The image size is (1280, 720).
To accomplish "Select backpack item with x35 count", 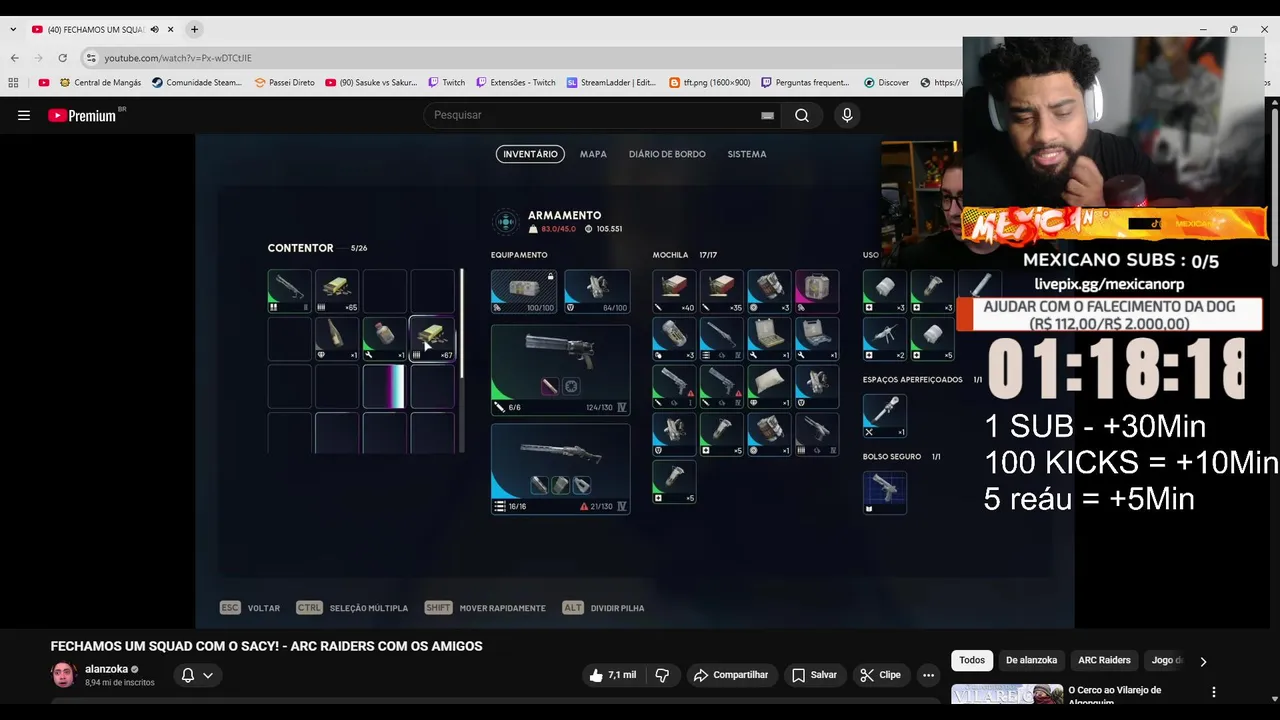I will [722, 291].
